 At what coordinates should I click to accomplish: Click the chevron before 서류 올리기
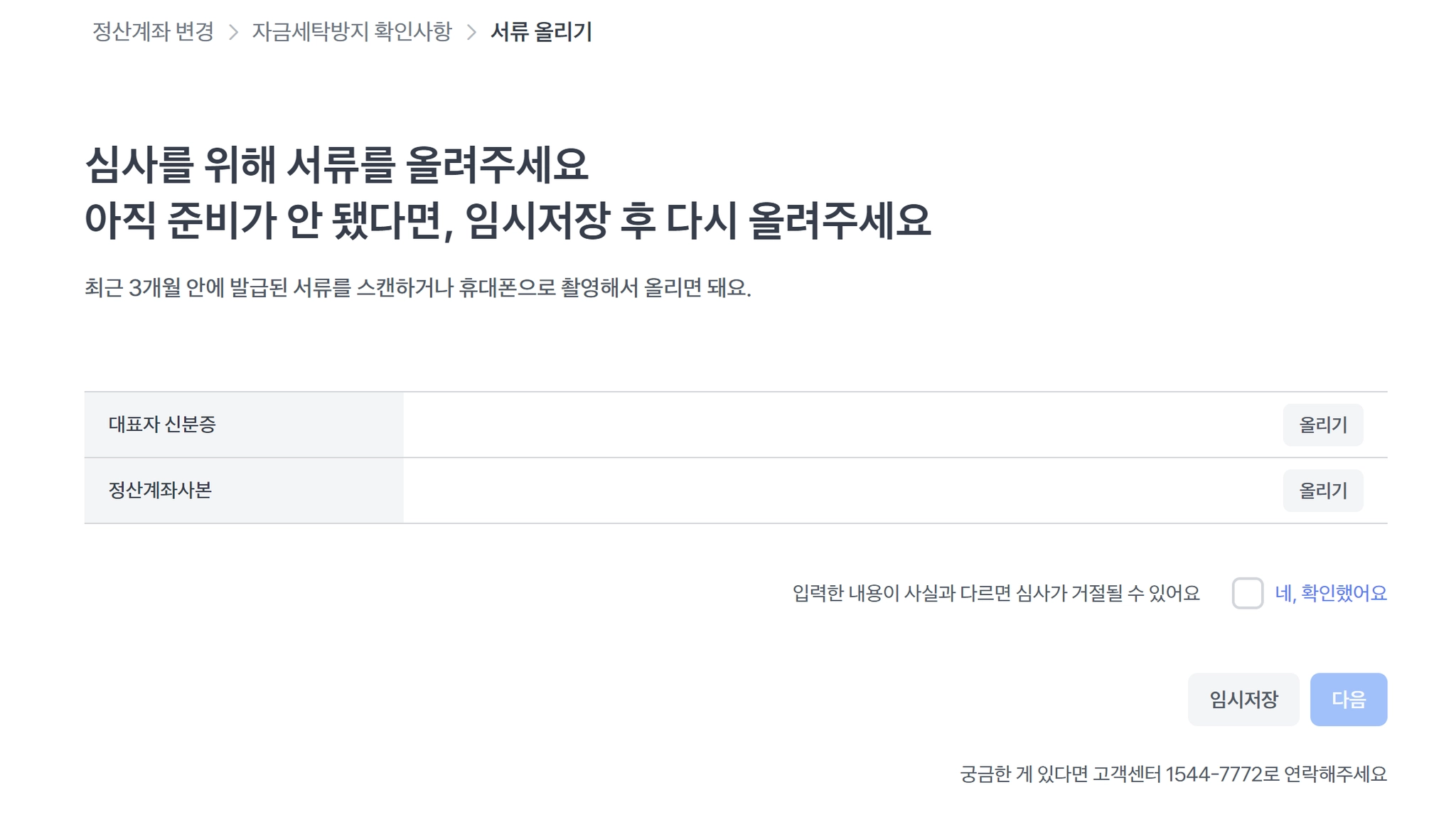point(471,32)
